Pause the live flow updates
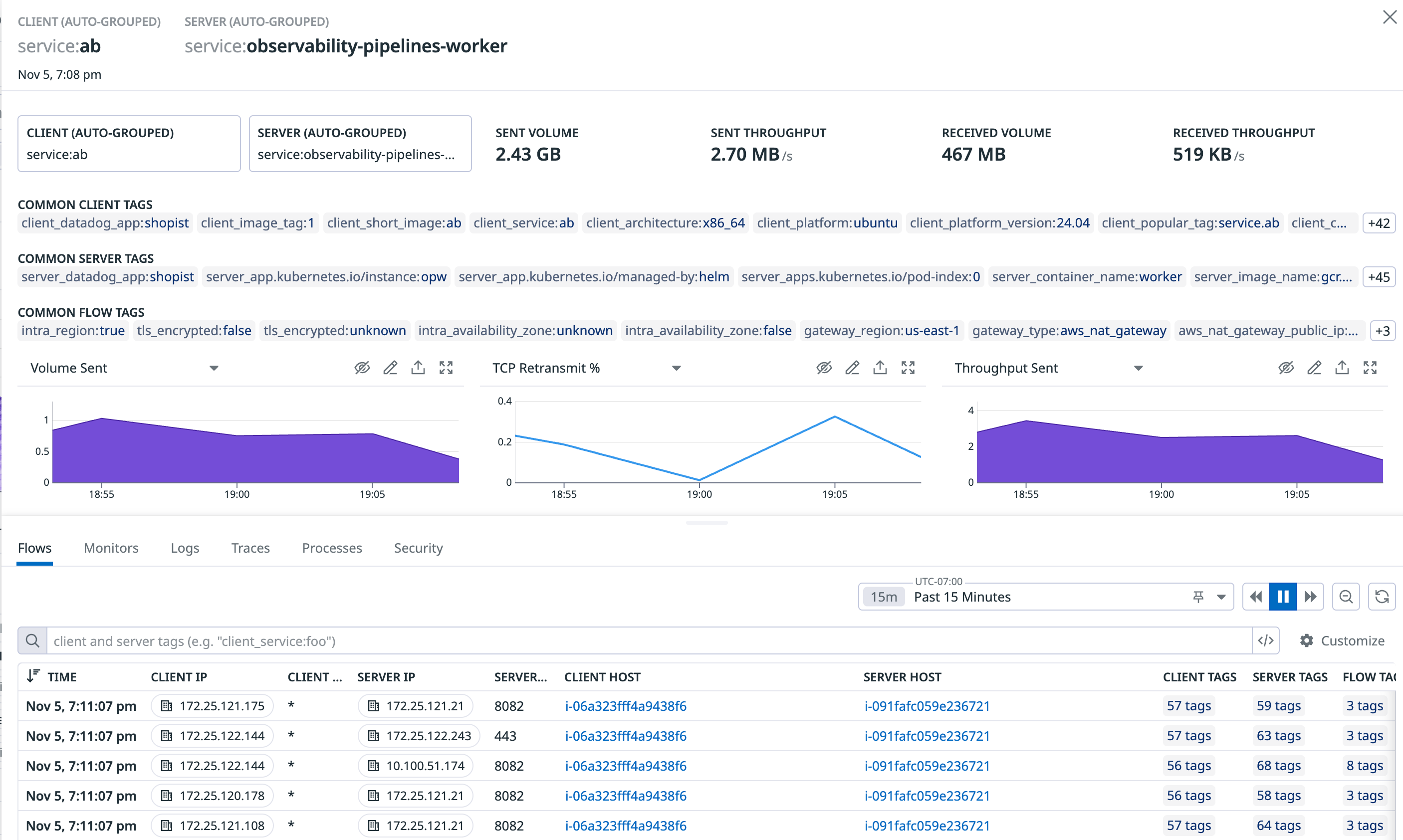 [1283, 597]
